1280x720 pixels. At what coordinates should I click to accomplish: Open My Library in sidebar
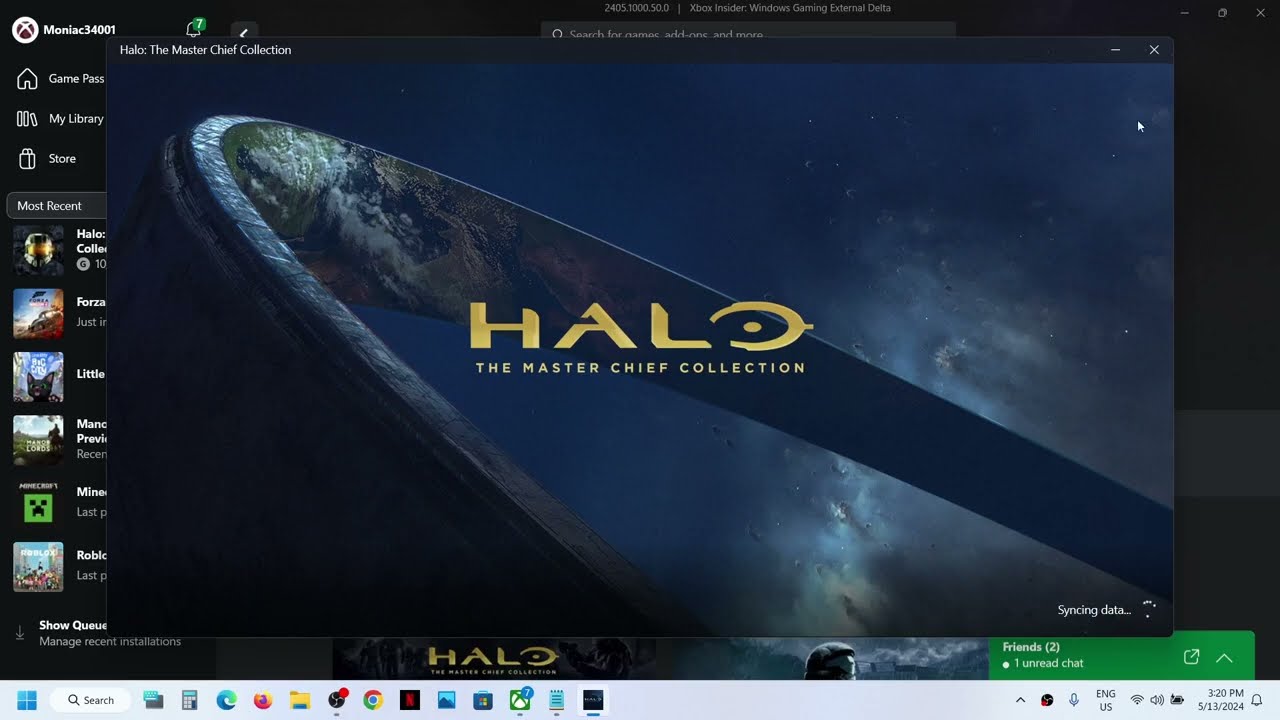coord(60,119)
